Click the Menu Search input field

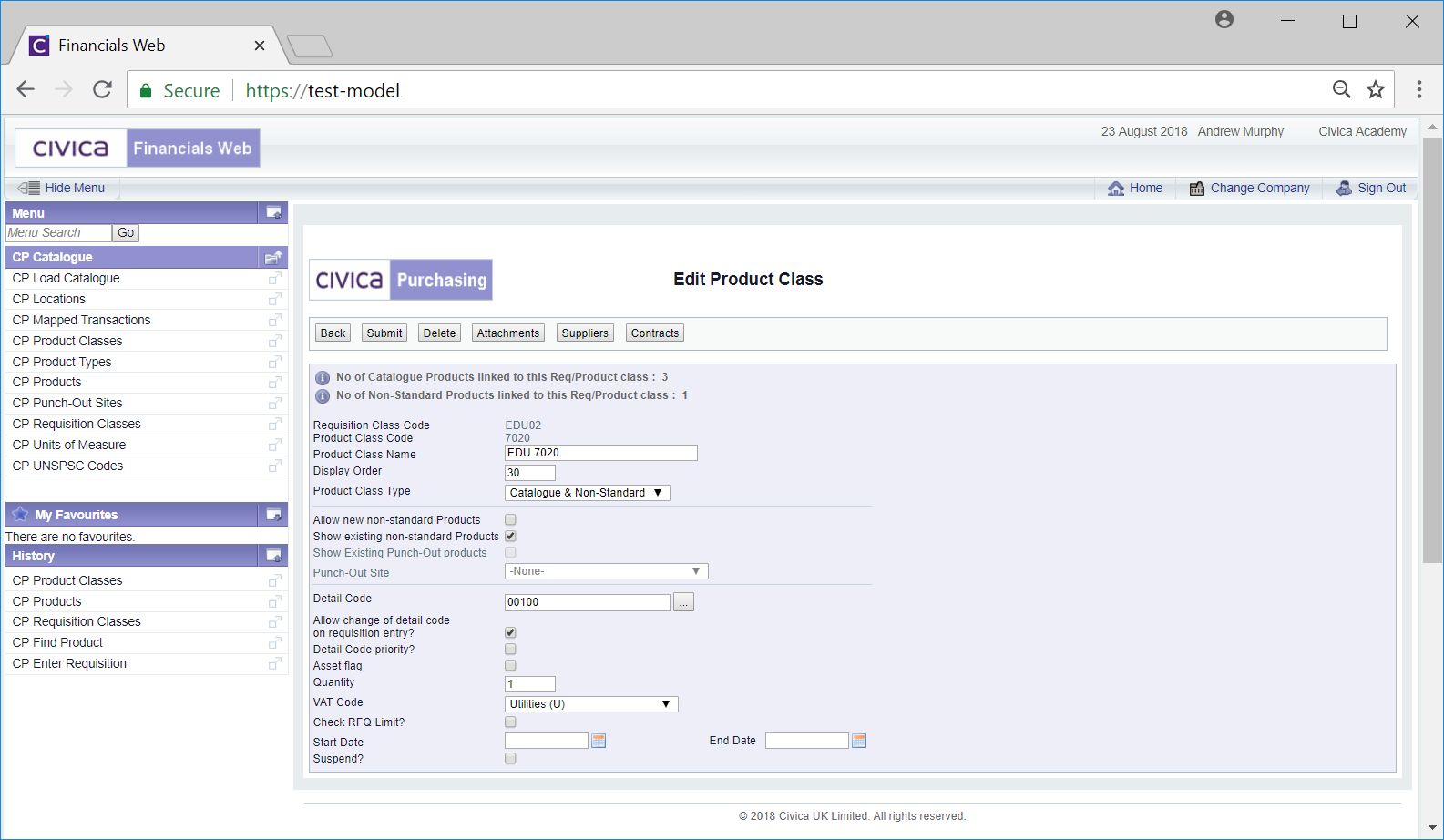point(58,233)
